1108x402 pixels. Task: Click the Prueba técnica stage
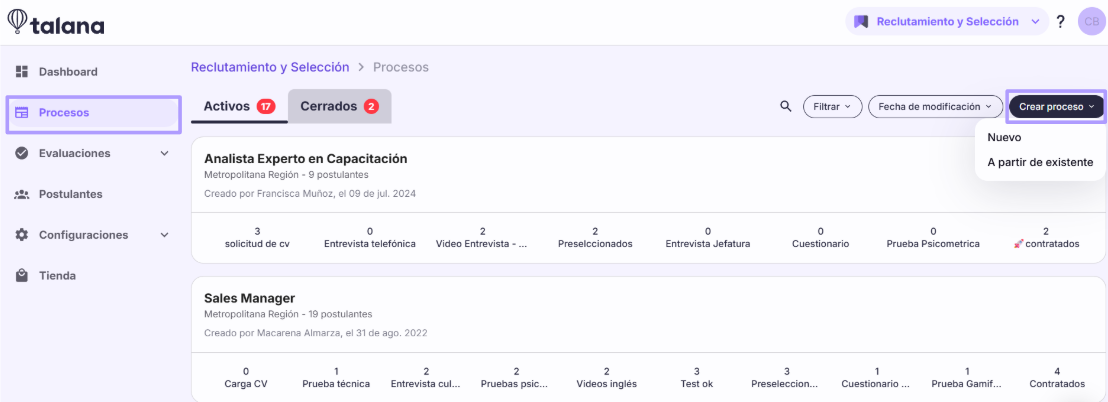(x=336, y=377)
